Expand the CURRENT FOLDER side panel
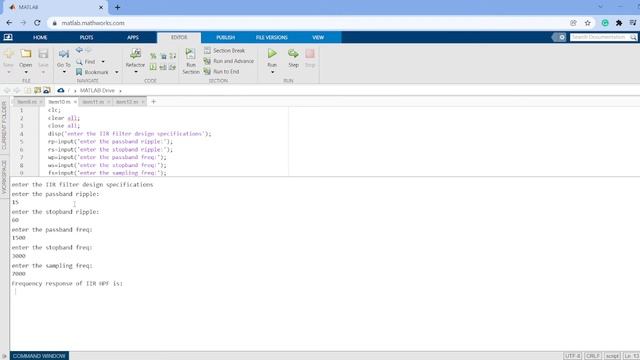The image size is (640, 360). click(4, 125)
